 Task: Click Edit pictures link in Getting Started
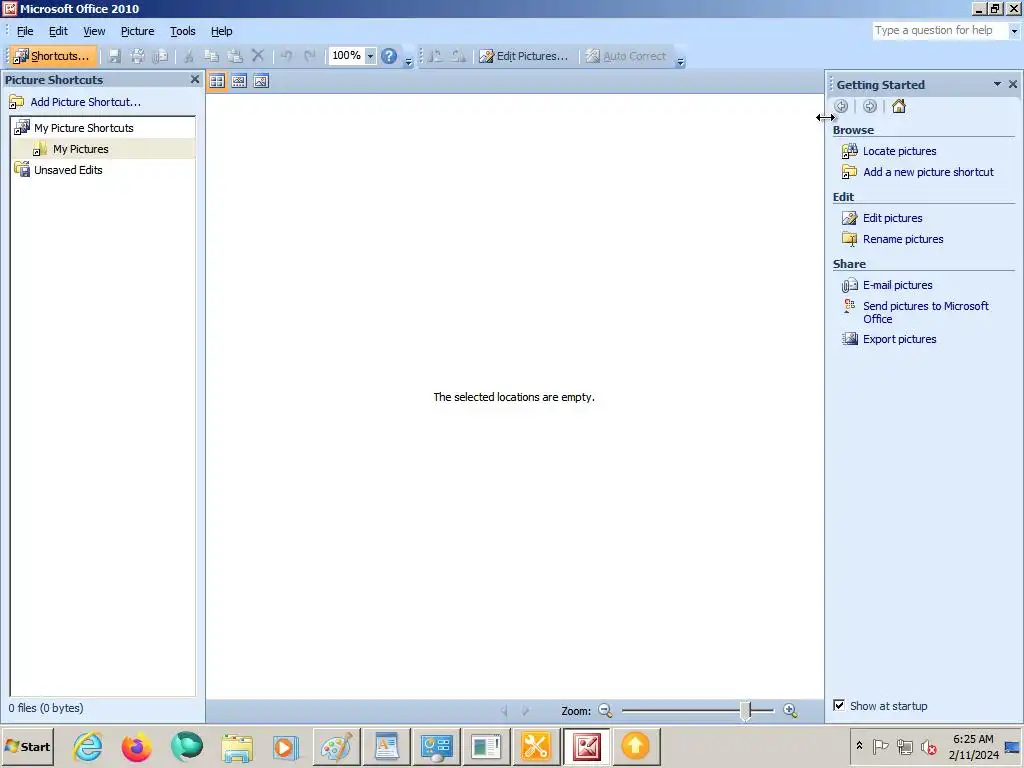pyautogui.click(x=893, y=218)
